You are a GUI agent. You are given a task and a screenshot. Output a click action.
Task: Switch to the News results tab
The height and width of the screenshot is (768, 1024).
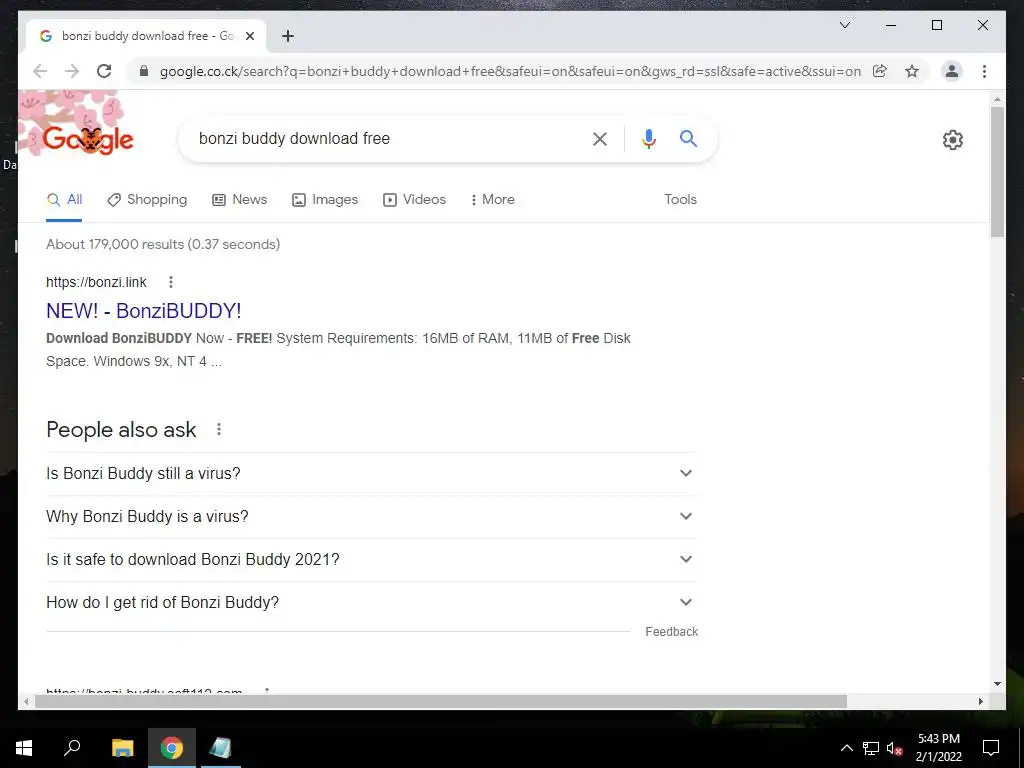click(x=240, y=200)
